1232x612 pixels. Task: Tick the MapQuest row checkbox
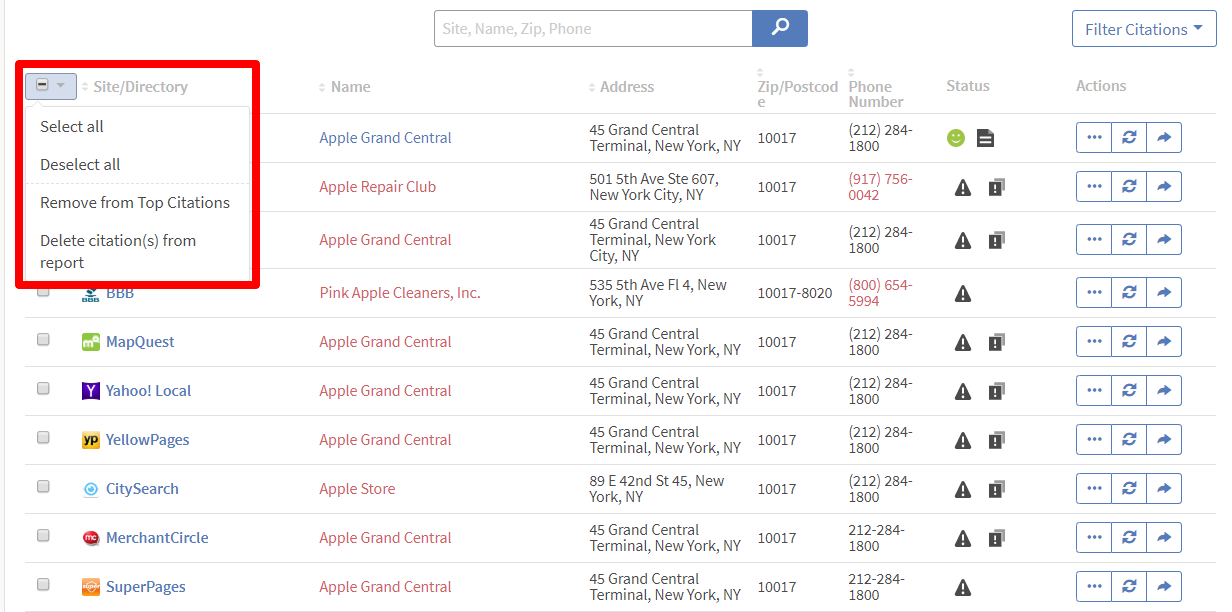[x=43, y=340]
